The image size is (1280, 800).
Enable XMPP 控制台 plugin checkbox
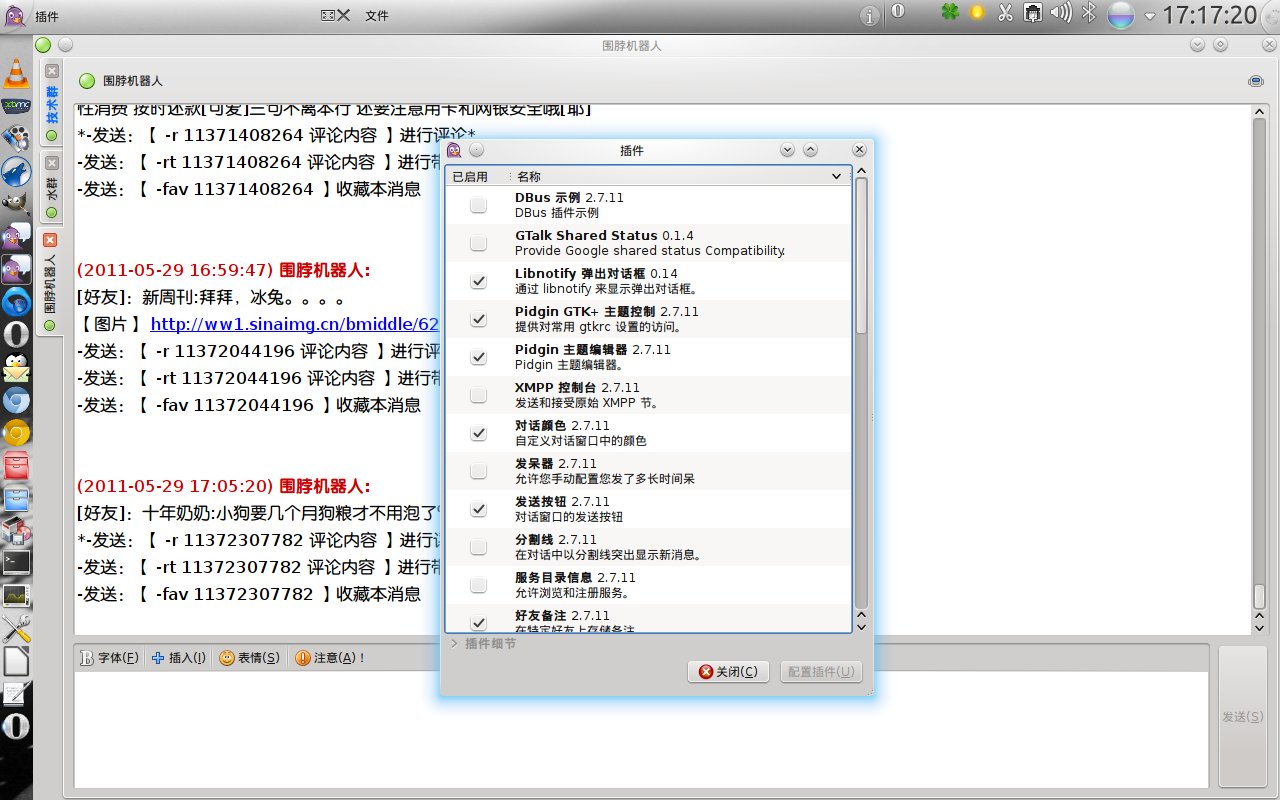tap(478, 395)
